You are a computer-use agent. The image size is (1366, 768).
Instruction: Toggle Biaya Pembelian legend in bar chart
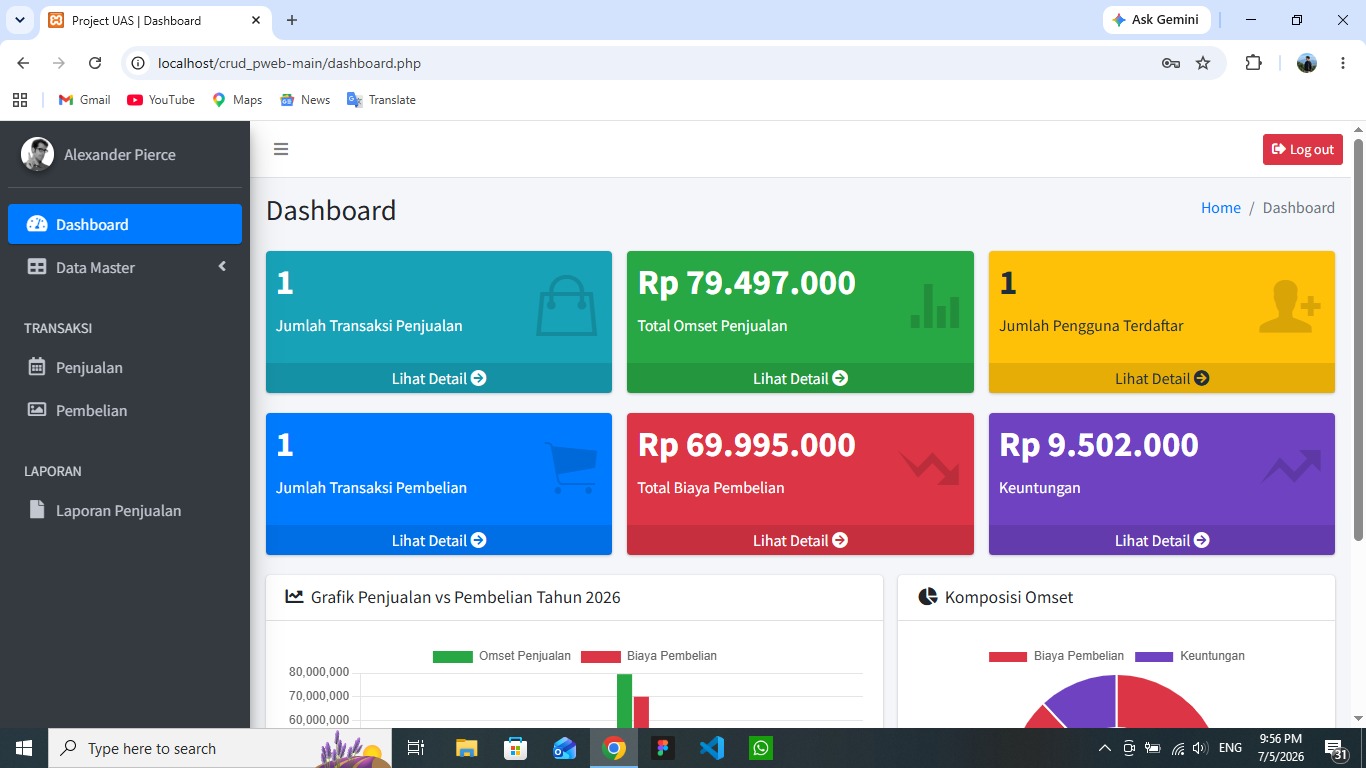tap(649, 656)
